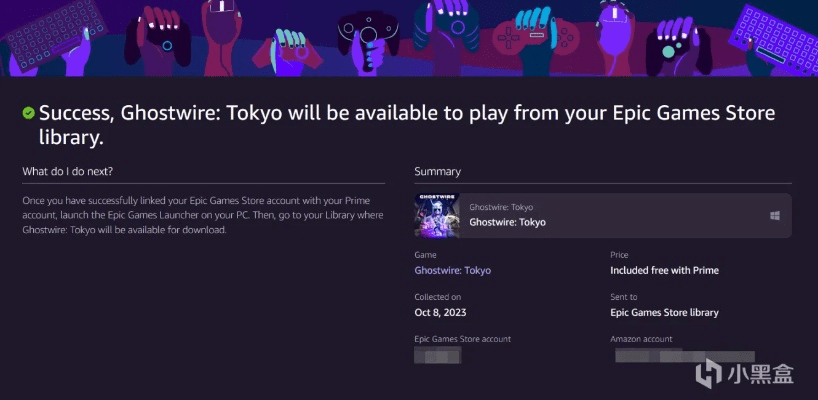Viewport: 818px width, 400px height.
Task: Select the "What do I do next?" heading
Action: coord(67,172)
